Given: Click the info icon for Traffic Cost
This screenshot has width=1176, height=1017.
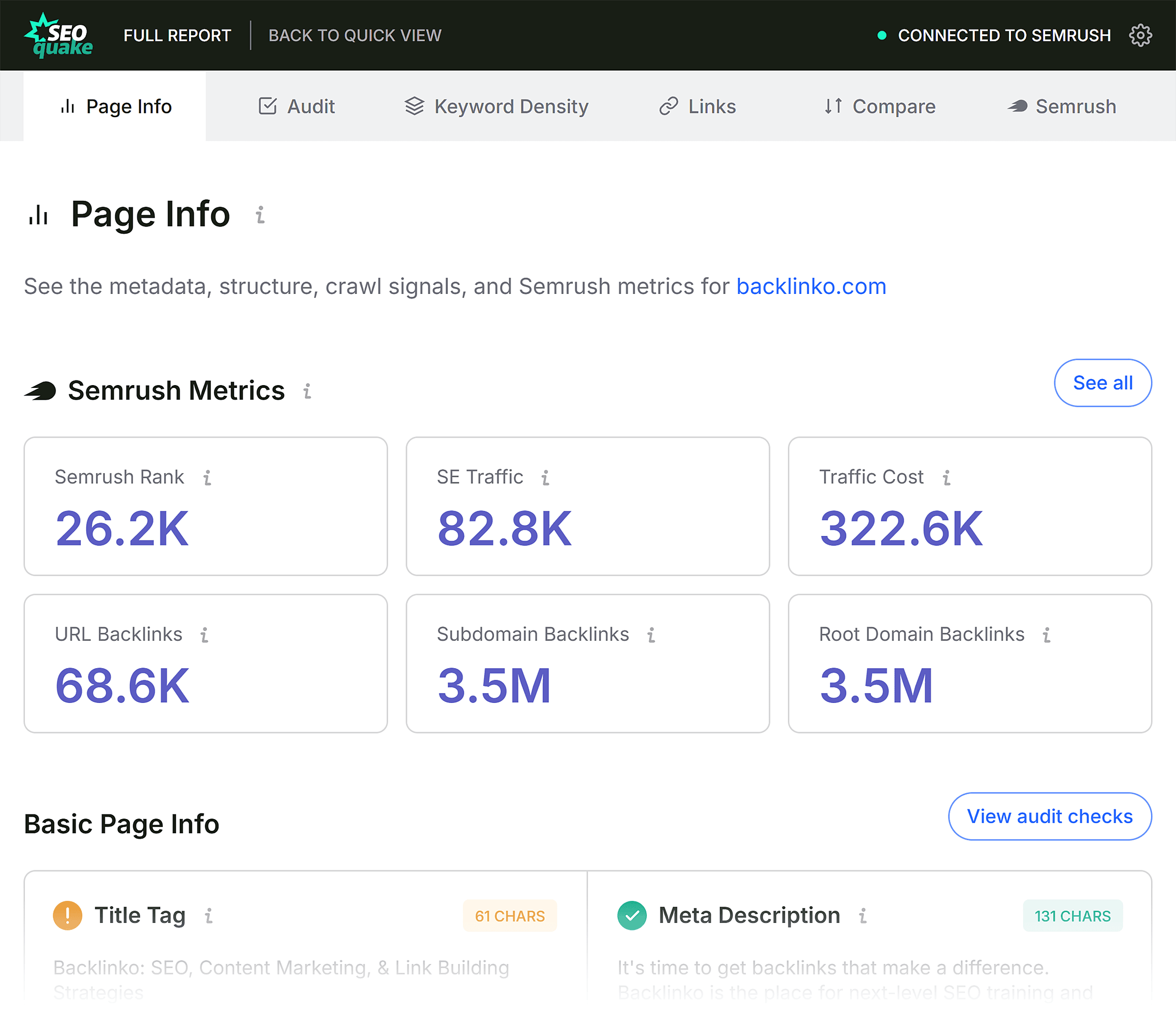Looking at the screenshot, I should (946, 477).
